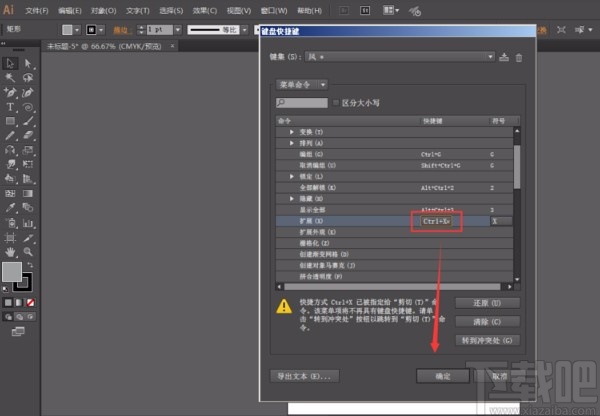
Task: Toggle the Gradient fill mode button
Action: coord(19,303)
